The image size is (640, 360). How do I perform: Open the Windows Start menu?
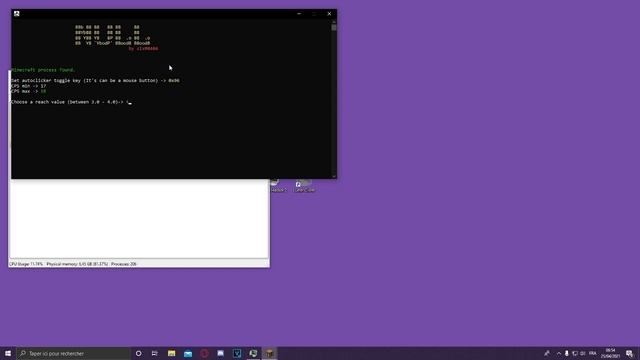(x=8, y=353)
